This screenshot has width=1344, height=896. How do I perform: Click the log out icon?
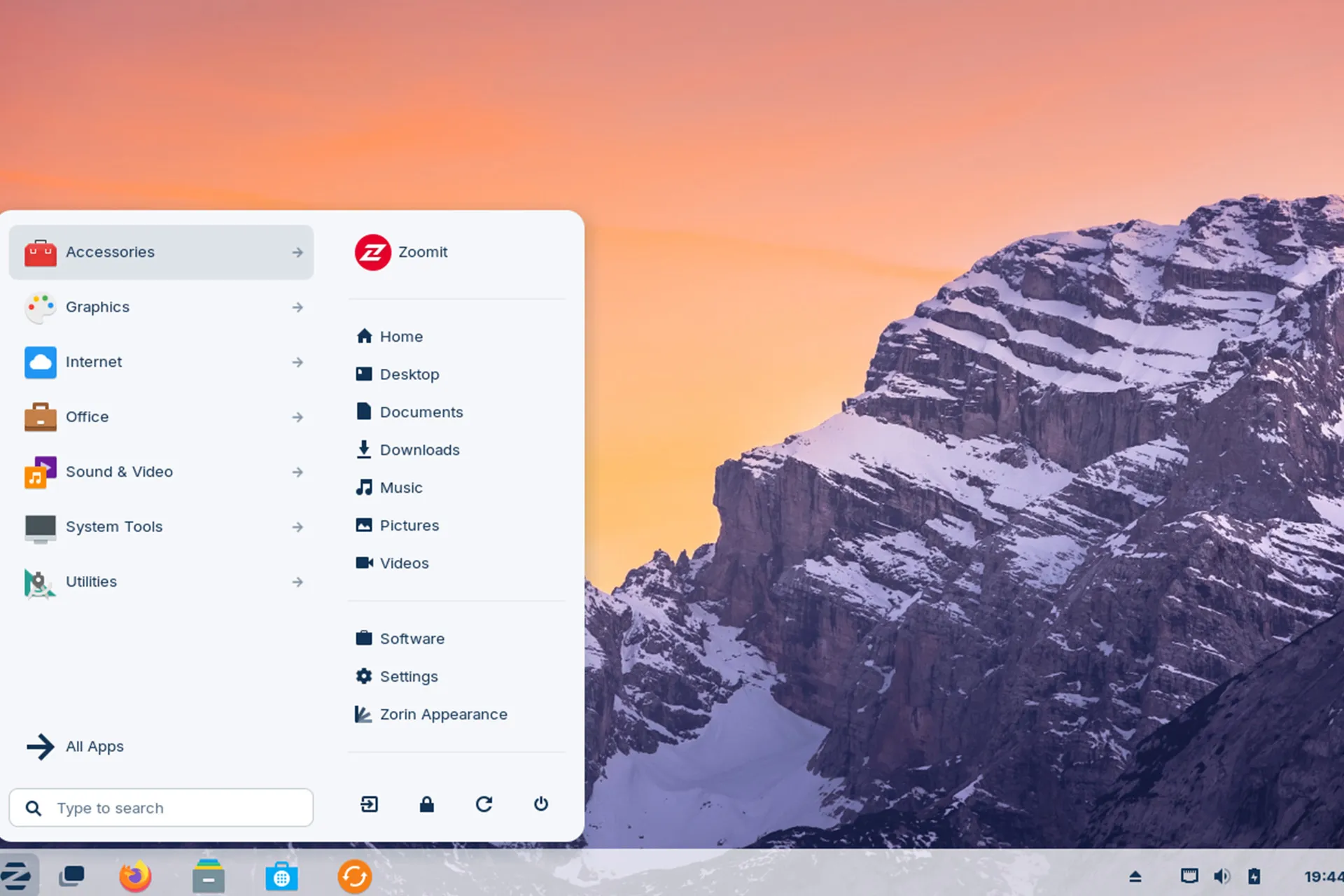pos(370,804)
